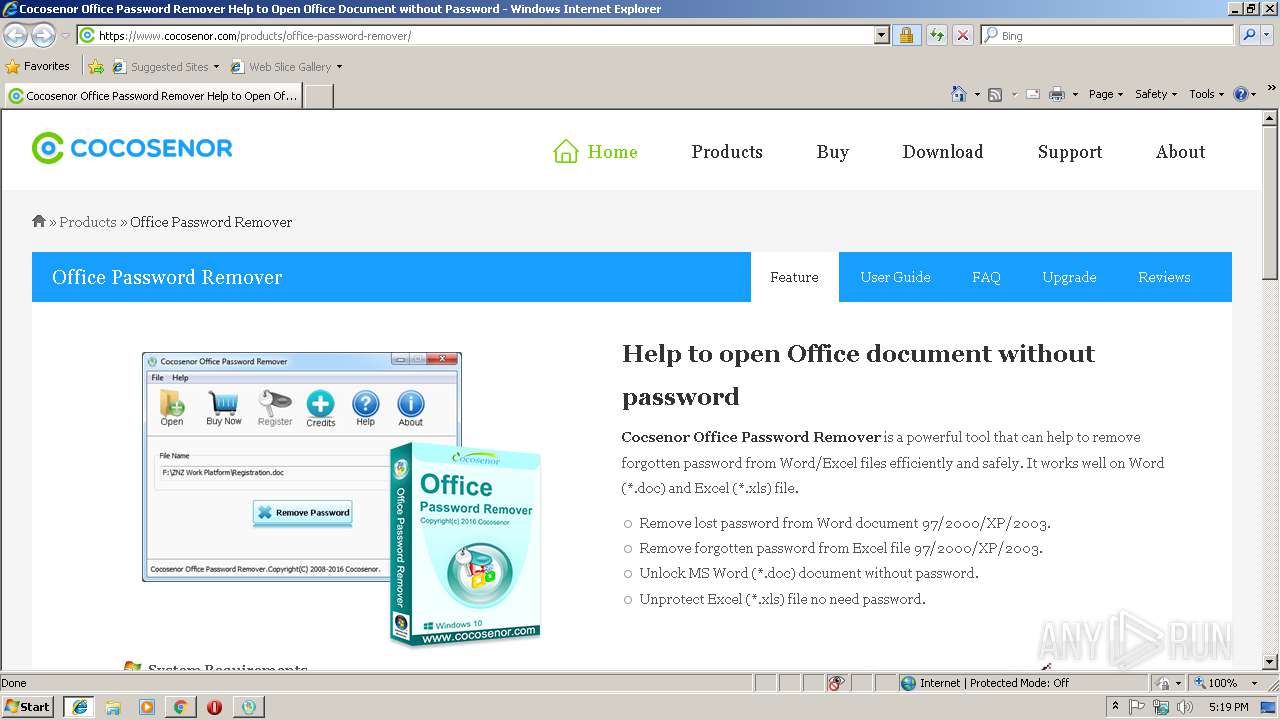The width and height of the screenshot is (1280, 720).
Task: Show hidden tray icons arrow
Action: coord(1115,706)
